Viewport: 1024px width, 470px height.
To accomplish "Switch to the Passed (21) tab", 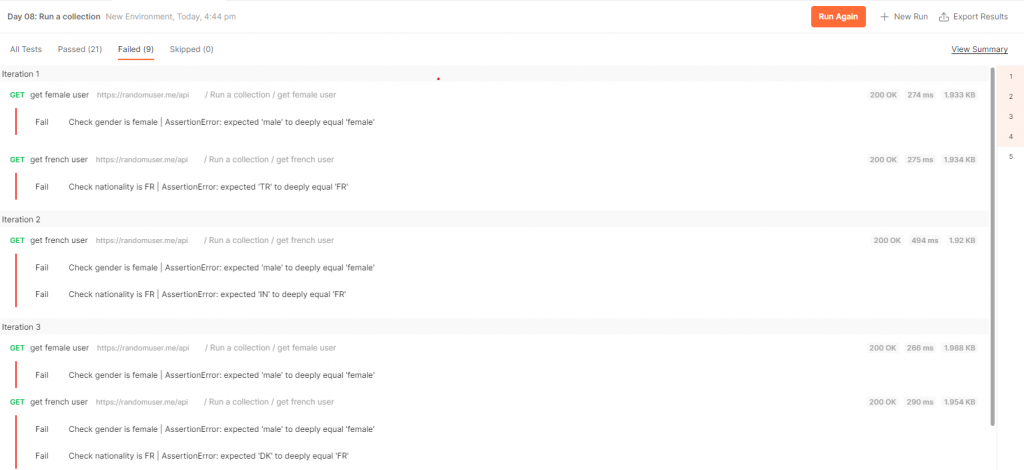I will click(x=80, y=49).
